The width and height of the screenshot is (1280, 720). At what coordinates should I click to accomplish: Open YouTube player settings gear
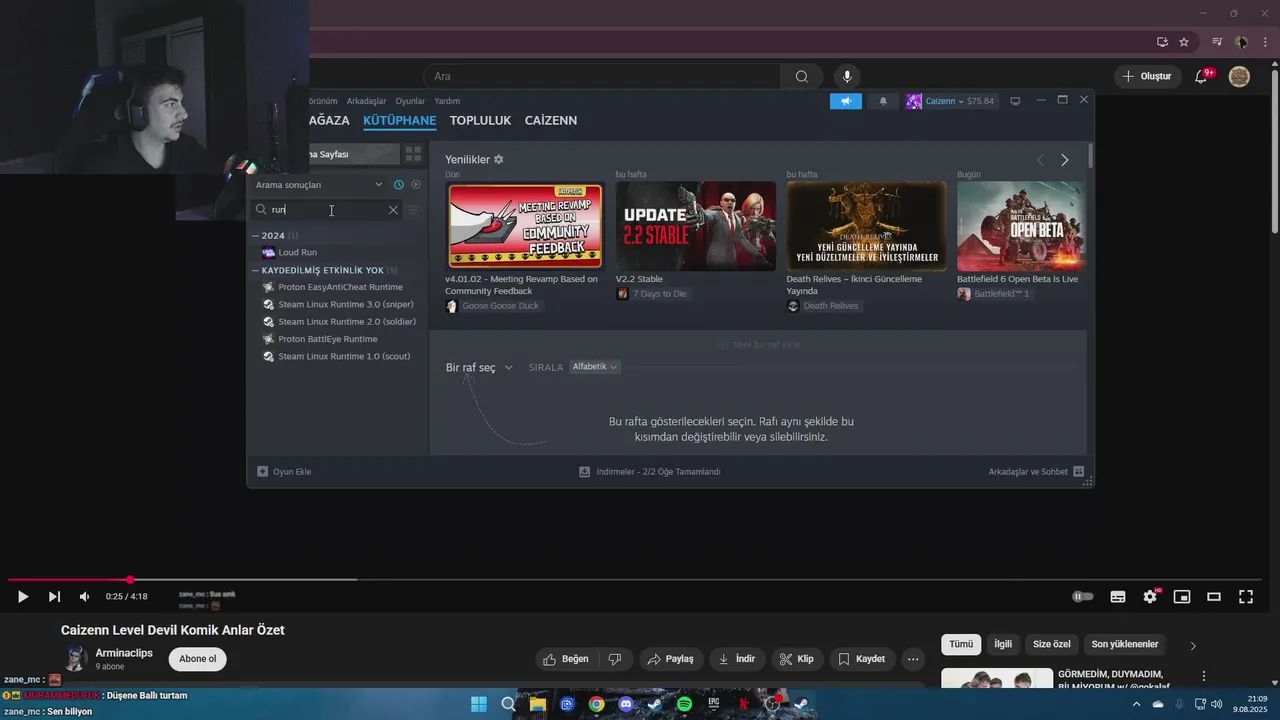point(1150,597)
